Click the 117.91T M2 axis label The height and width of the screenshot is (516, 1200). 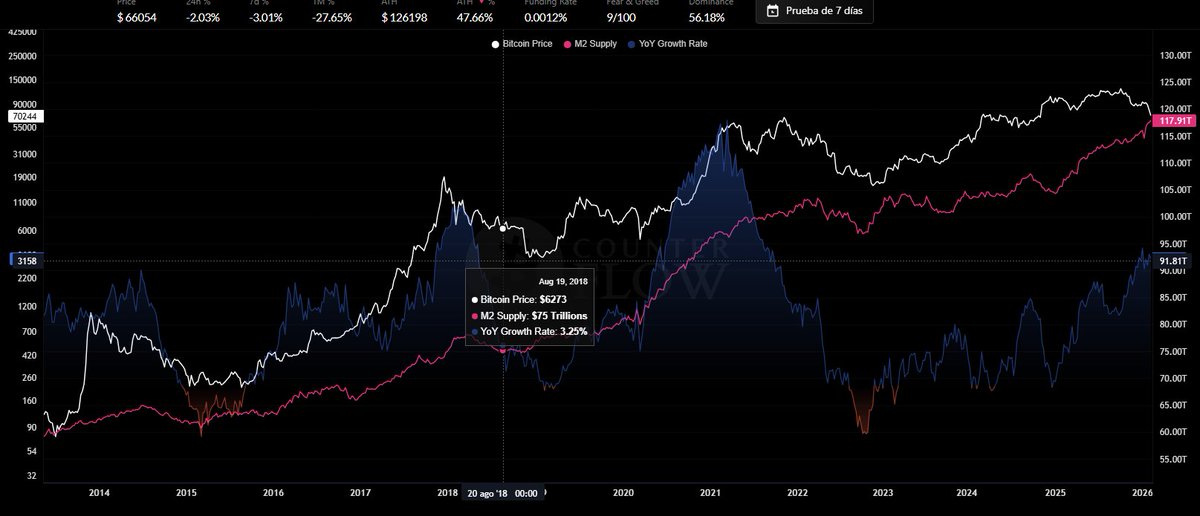1174,120
